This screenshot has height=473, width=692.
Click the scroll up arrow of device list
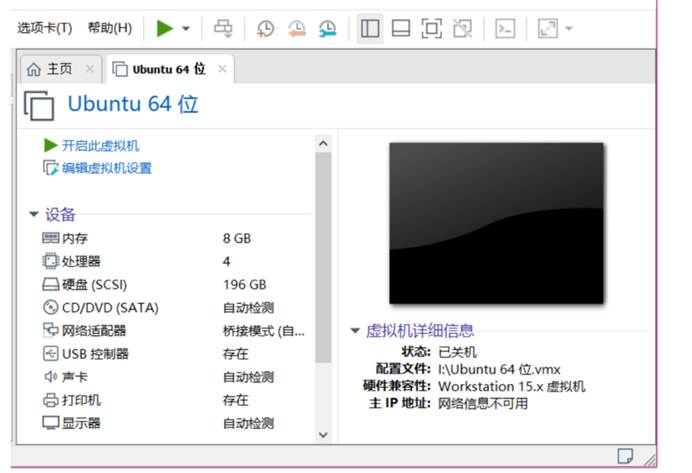click(x=323, y=143)
